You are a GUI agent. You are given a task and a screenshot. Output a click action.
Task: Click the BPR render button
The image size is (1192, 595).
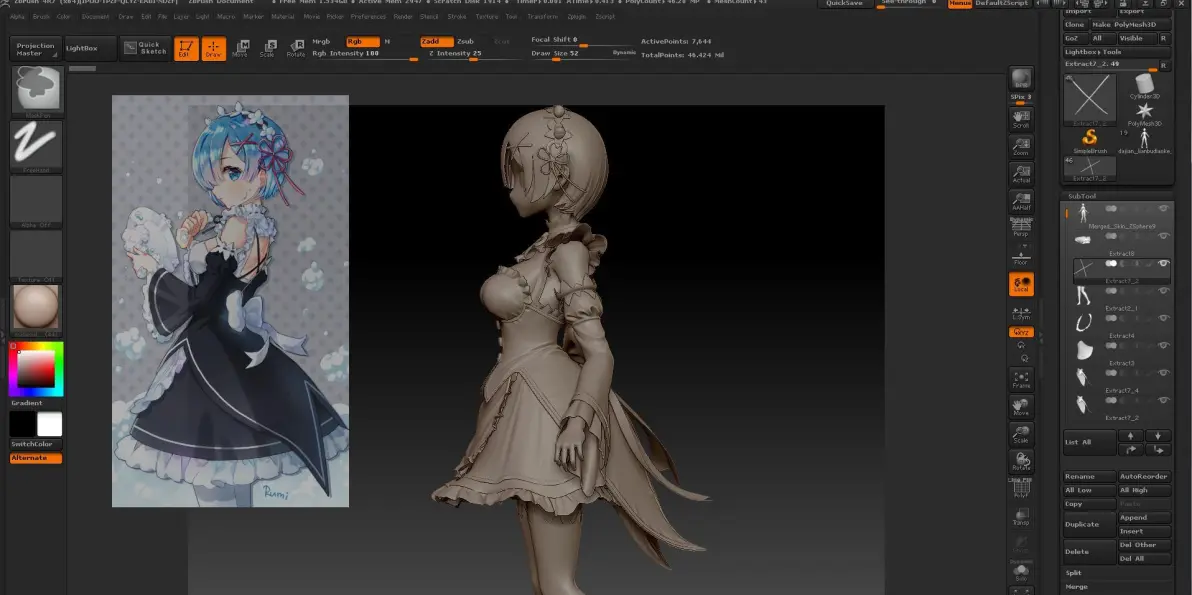point(1021,80)
